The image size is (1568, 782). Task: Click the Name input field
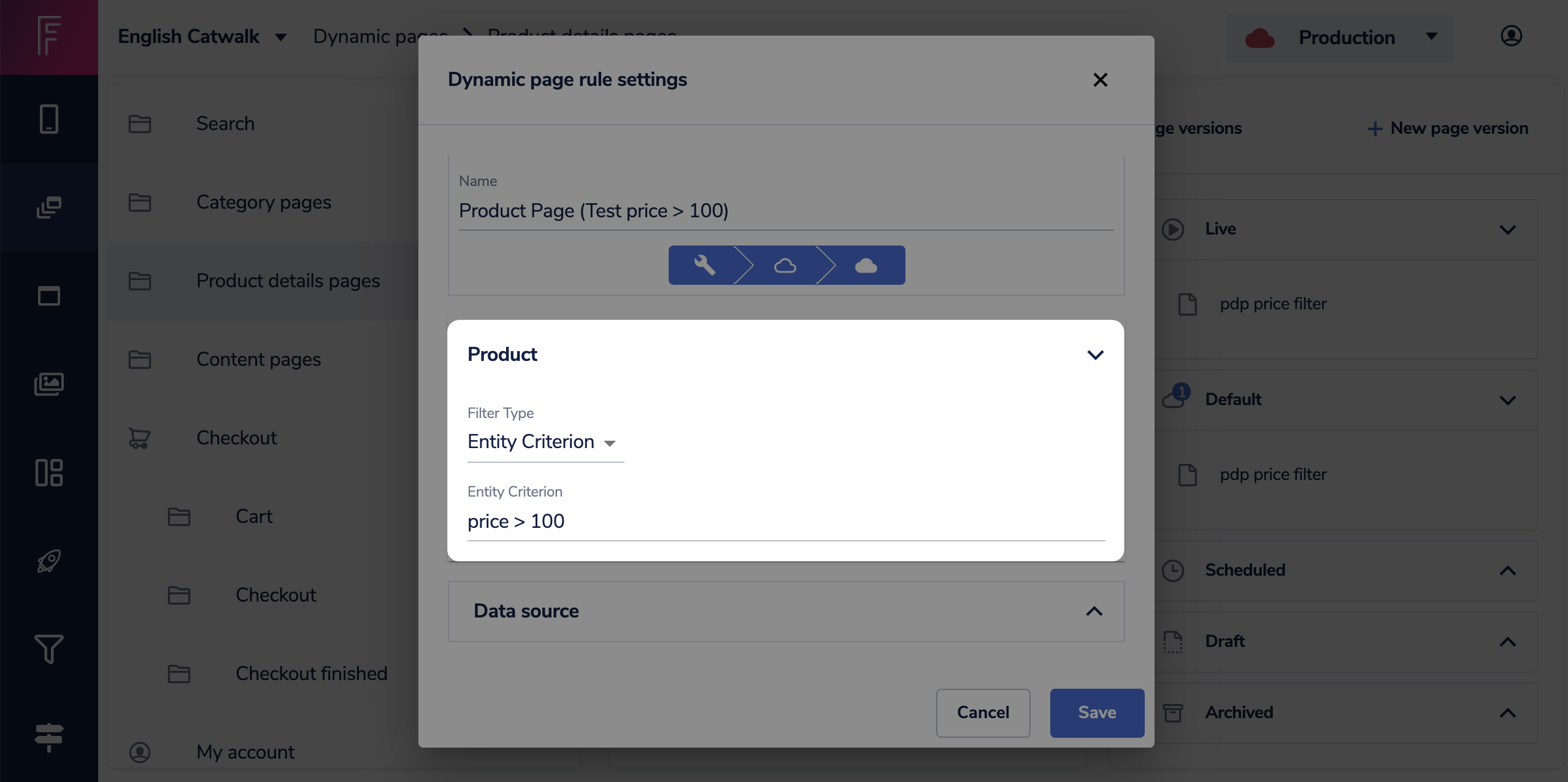click(x=785, y=211)
